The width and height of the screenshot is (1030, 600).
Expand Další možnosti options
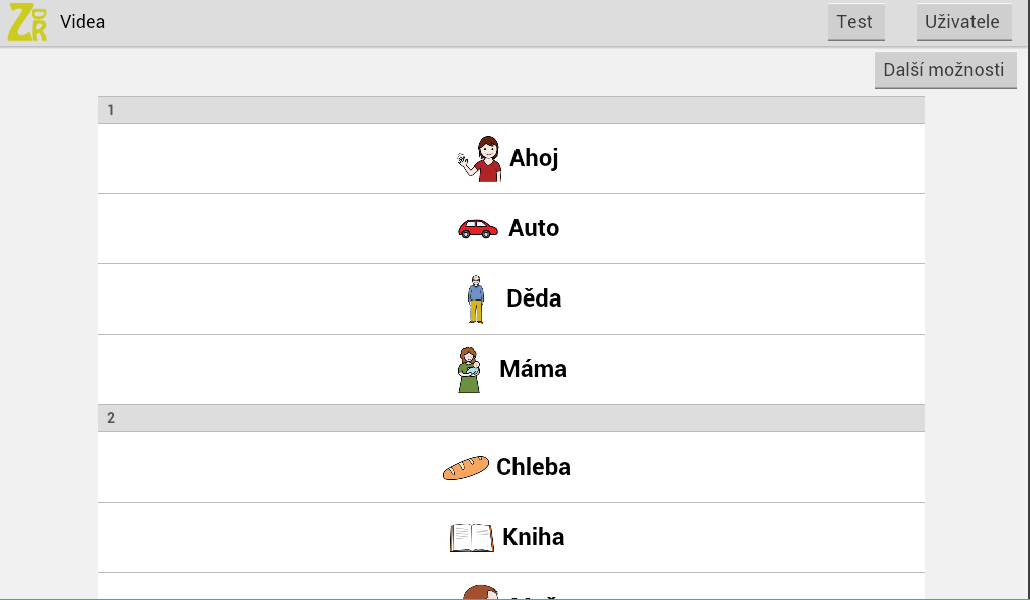(945, 70)
